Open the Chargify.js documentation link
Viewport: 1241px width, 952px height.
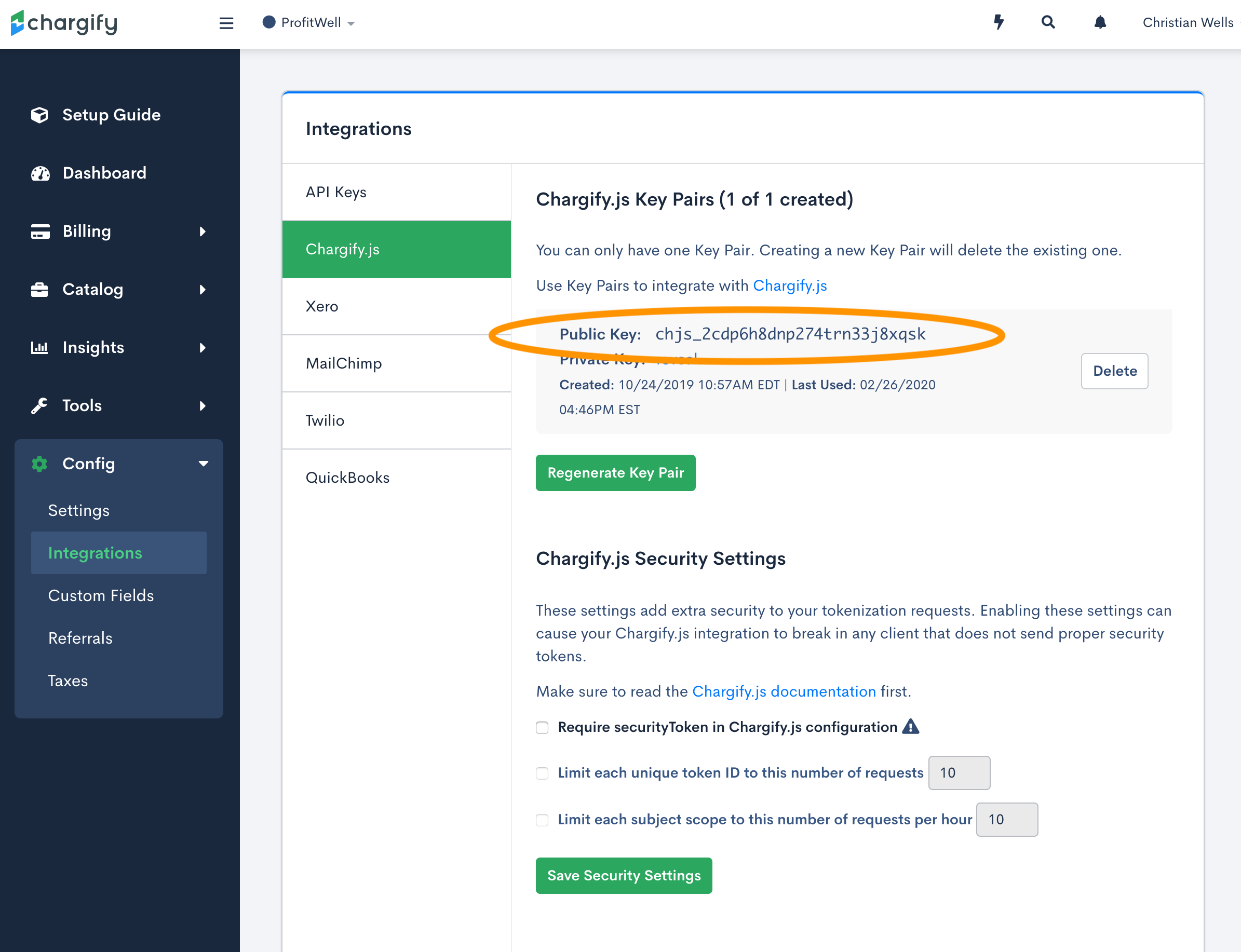pyautogui.click(x=784, y=691)
